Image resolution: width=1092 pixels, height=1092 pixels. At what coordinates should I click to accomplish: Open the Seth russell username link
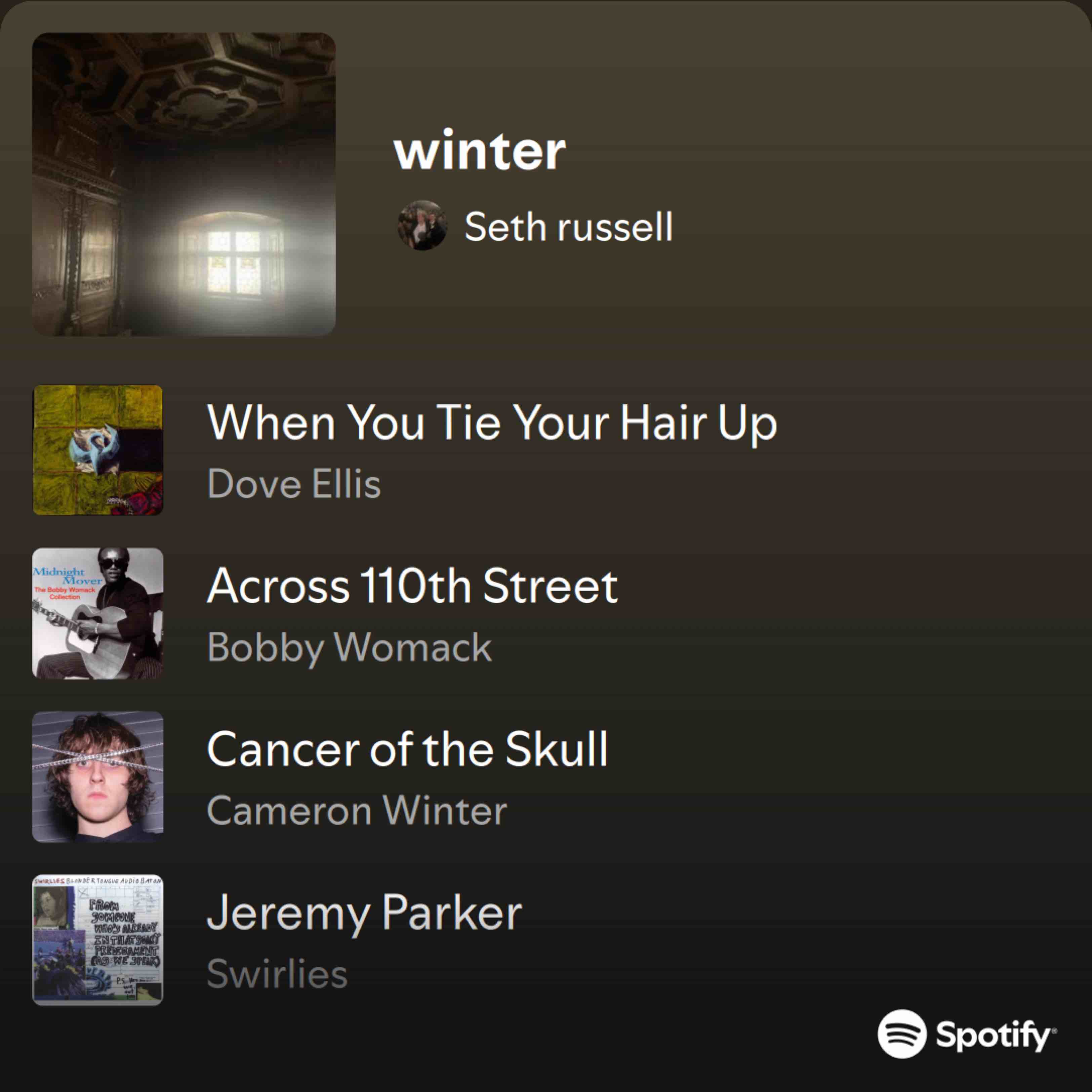[569, 227]
